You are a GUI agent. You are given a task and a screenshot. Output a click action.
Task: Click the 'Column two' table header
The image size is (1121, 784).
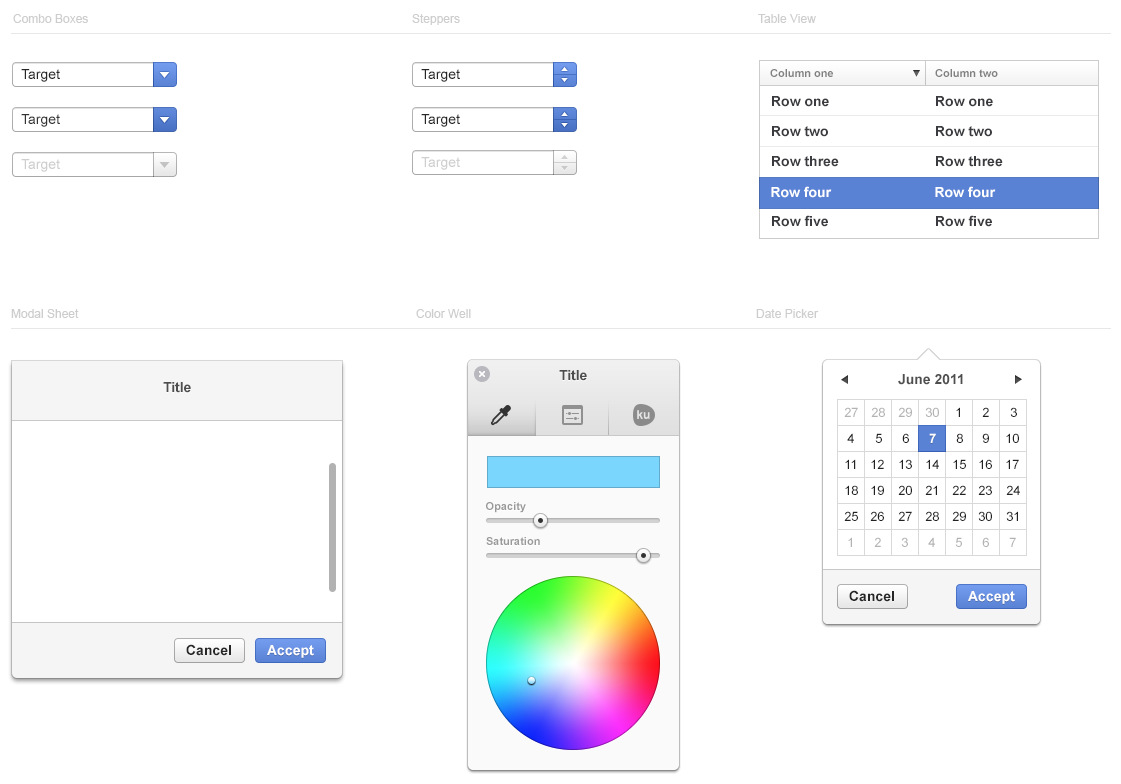[1012, 73]
